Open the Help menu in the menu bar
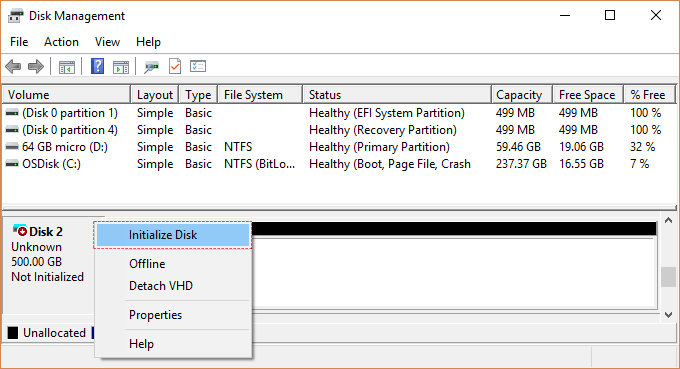 pos(148,42)
